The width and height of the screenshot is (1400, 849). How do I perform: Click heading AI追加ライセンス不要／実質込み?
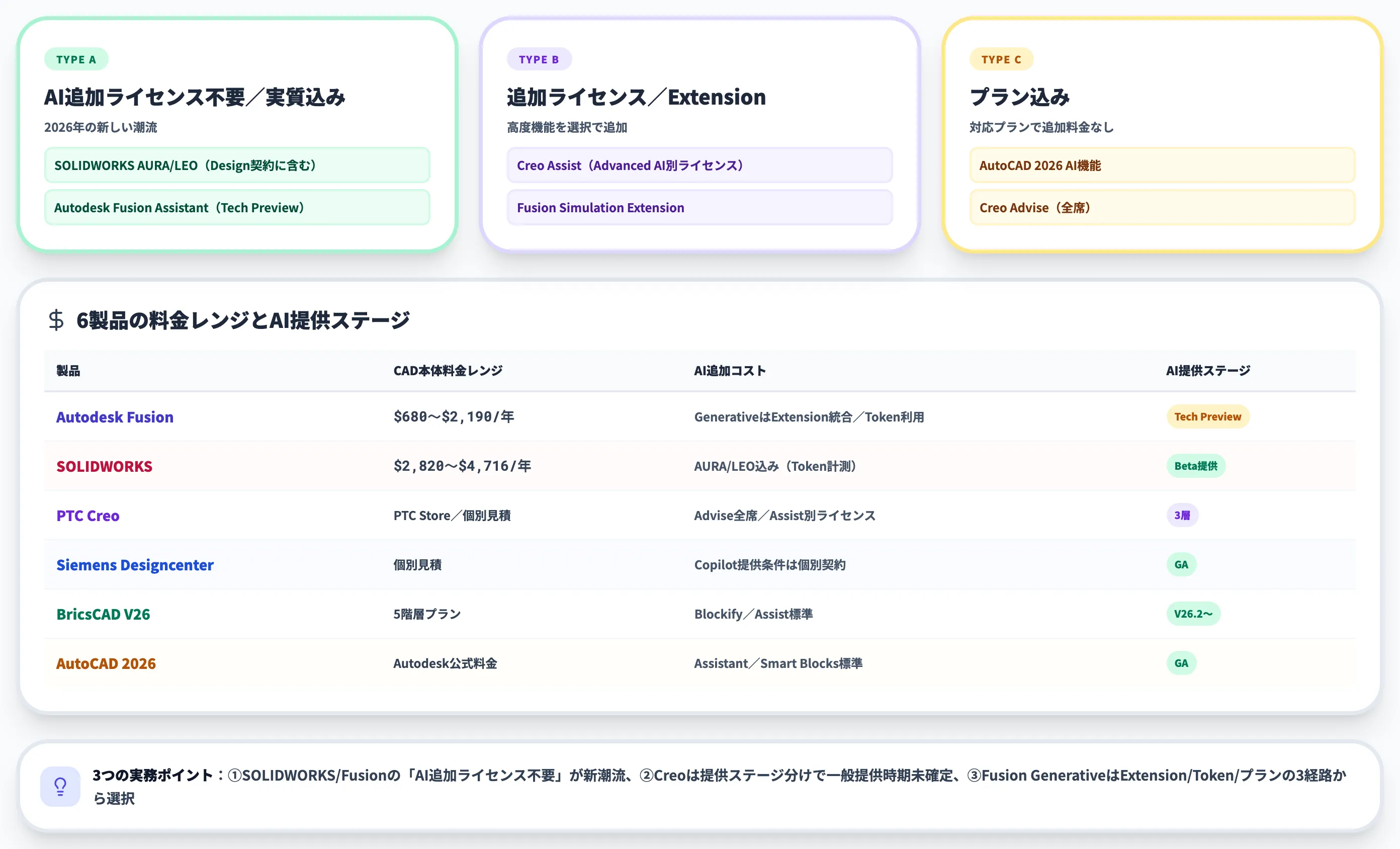click(195, 97)
